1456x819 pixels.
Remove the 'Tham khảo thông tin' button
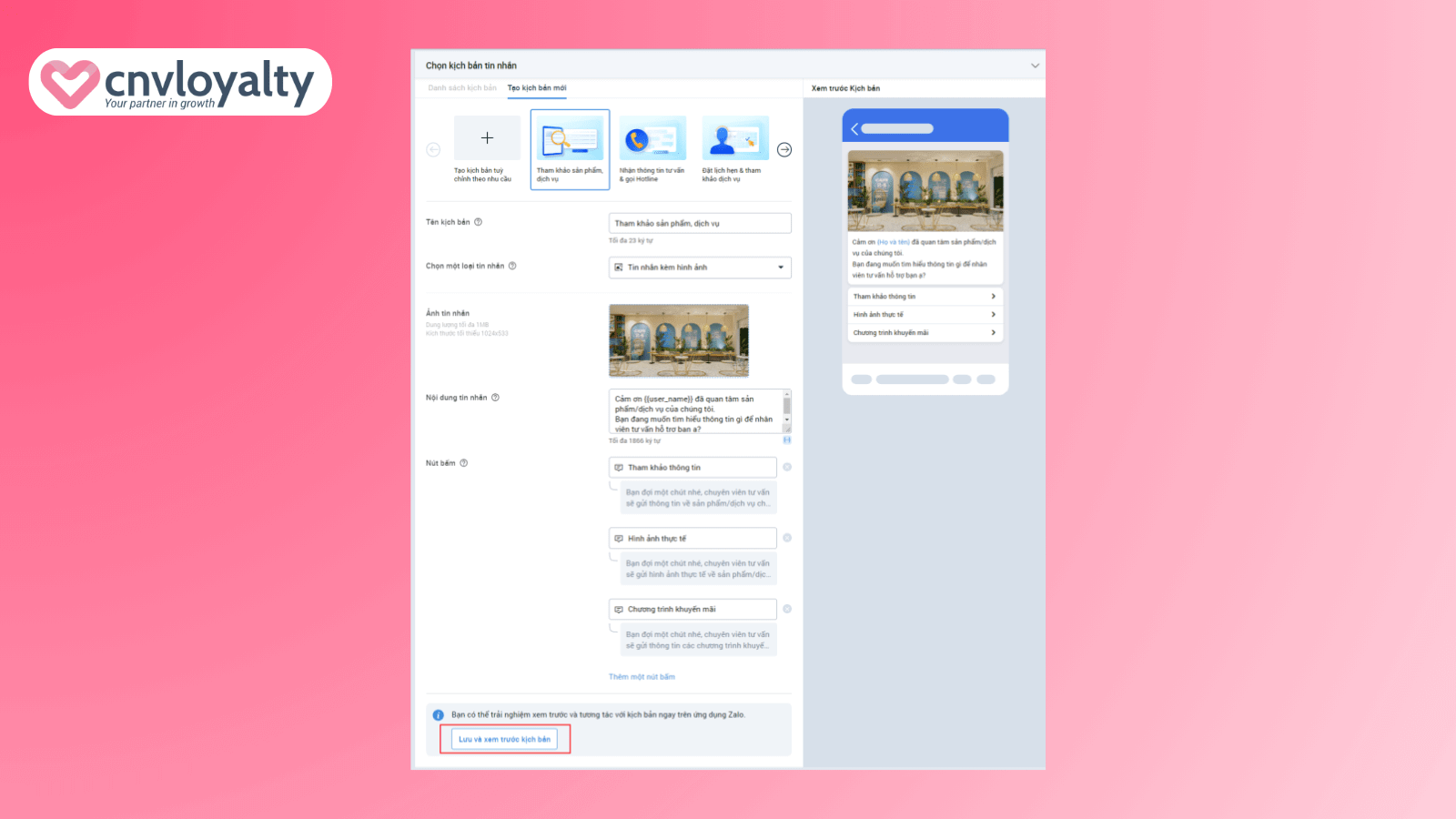[x=787, y=467]
